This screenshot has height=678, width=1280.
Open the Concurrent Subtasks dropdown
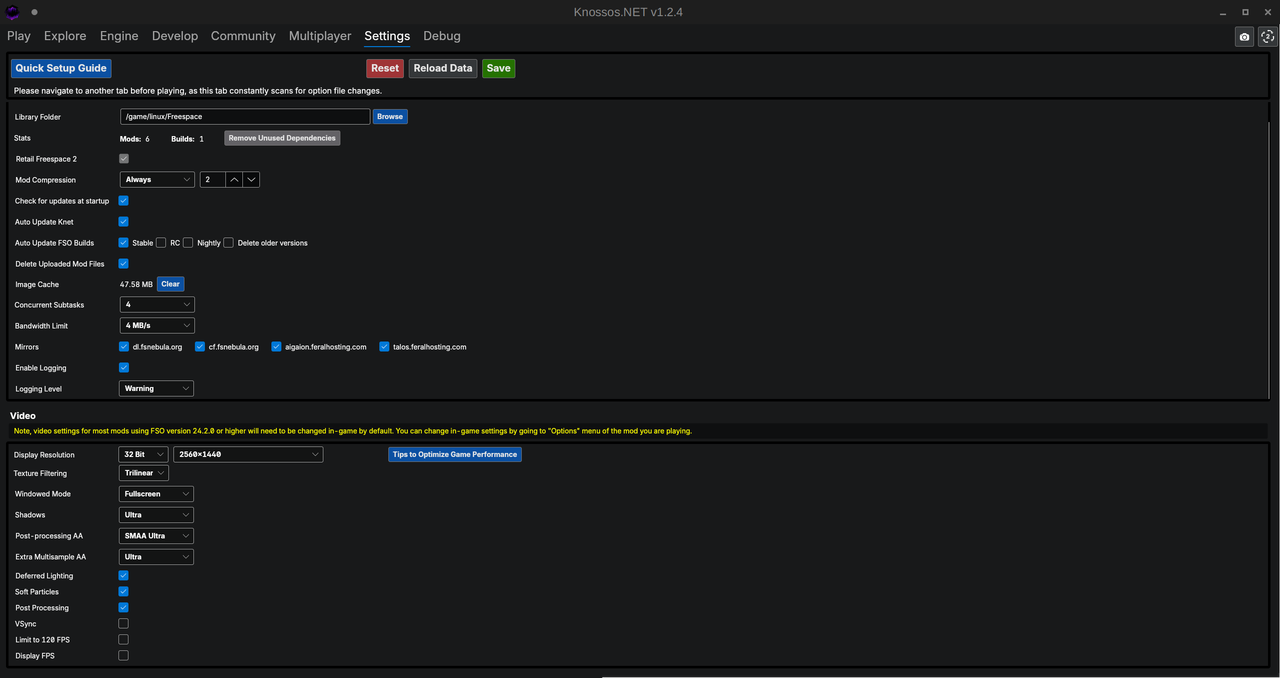pos(157,304)
